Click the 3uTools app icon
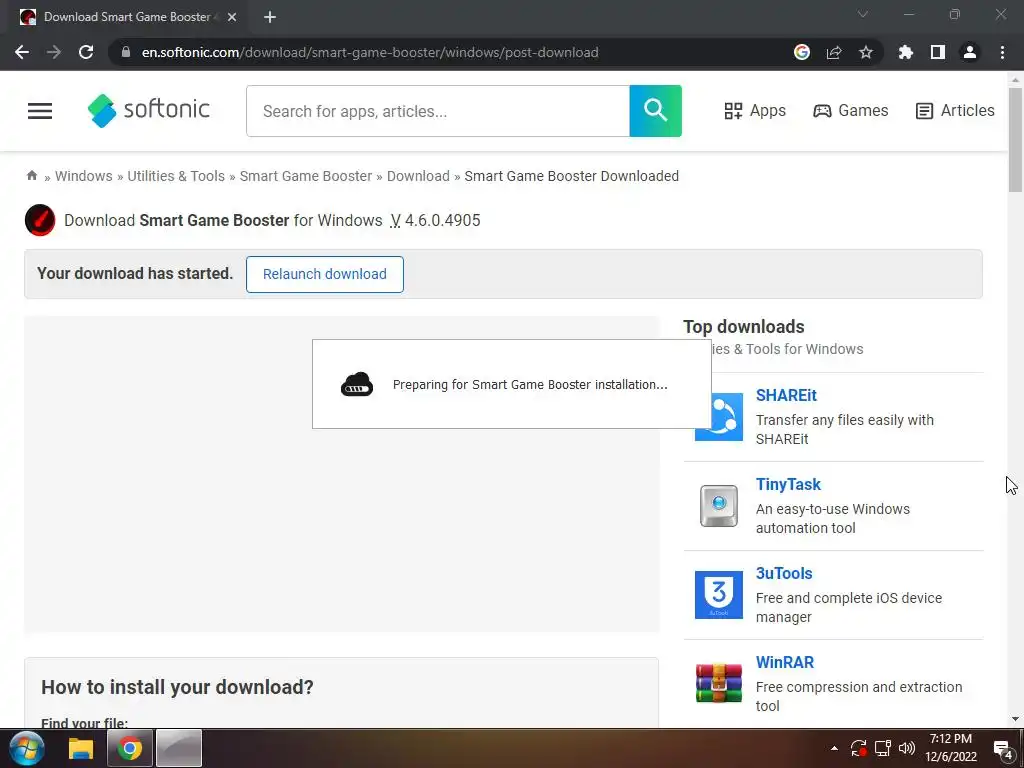The height and width of the screenshot is (768, 1024). click(x=718, y=594)
